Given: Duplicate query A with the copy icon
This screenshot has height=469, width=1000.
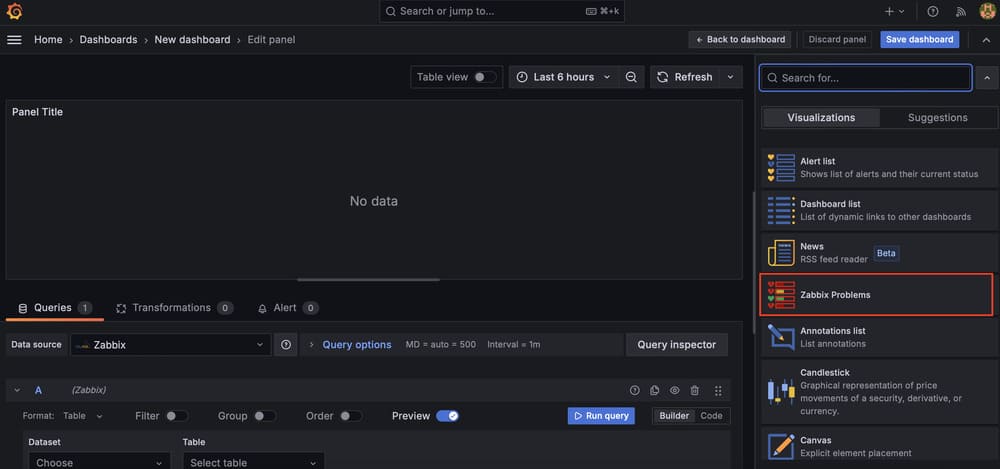Looking at the screenshot, I should coord(654,391).
